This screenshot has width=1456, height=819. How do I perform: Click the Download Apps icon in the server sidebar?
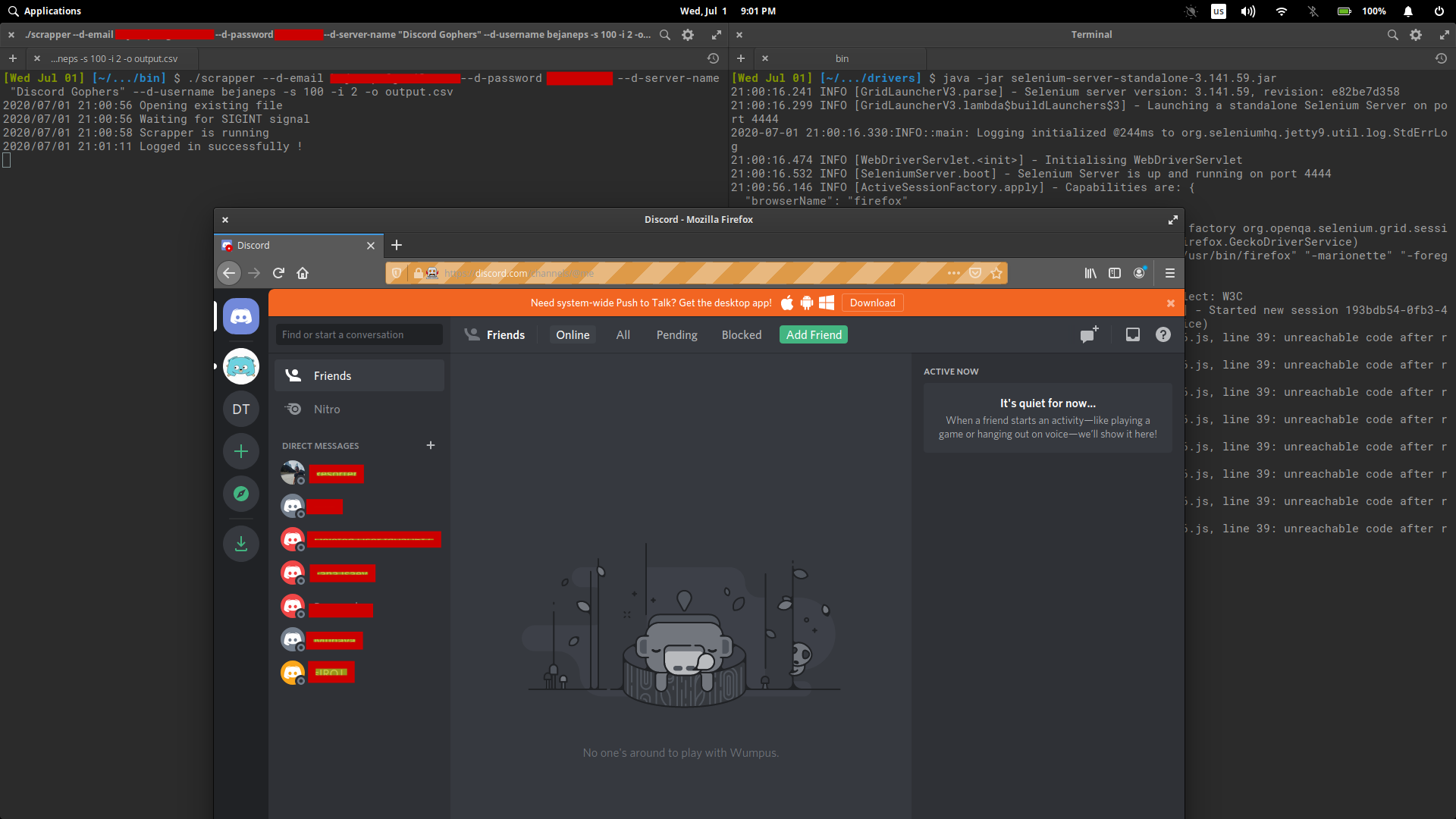coord(241,544)
